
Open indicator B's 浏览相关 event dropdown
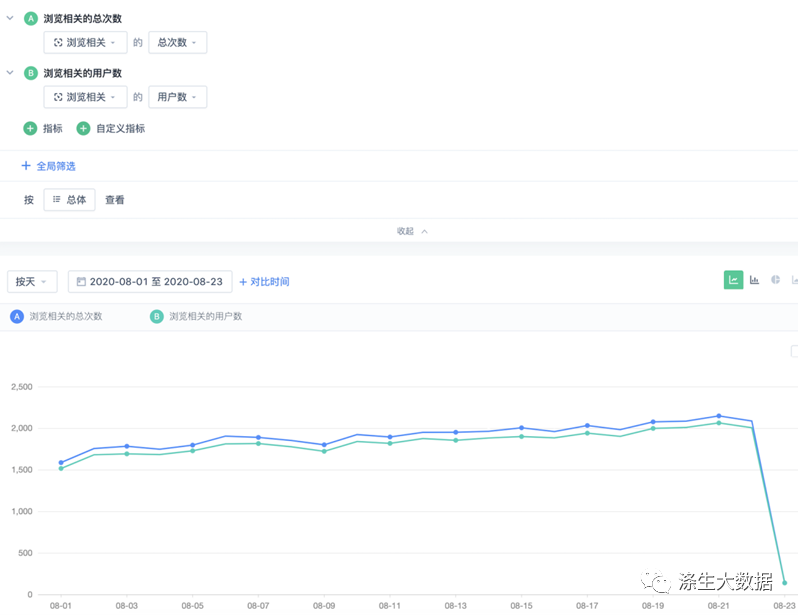[85, 97]
